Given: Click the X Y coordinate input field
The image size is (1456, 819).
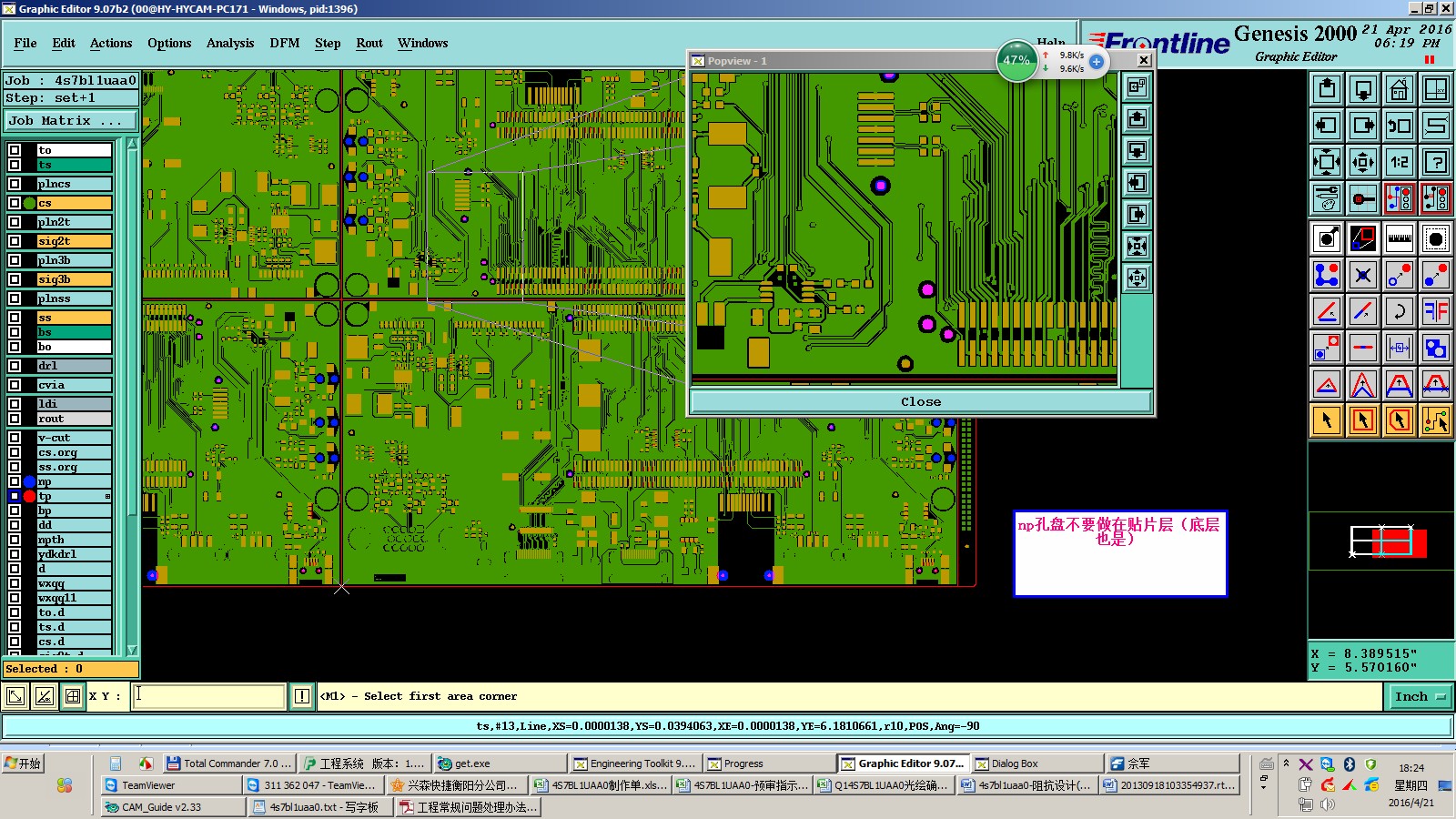Looking at the screenshot, I should coord(208,696).
